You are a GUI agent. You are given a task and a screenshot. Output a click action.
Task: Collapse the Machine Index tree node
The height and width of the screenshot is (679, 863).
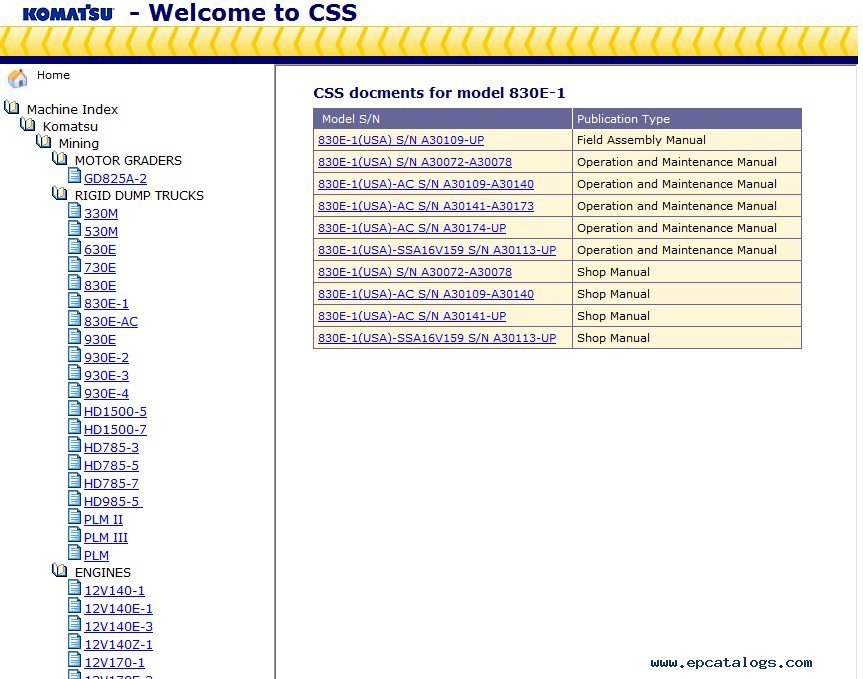12,107
